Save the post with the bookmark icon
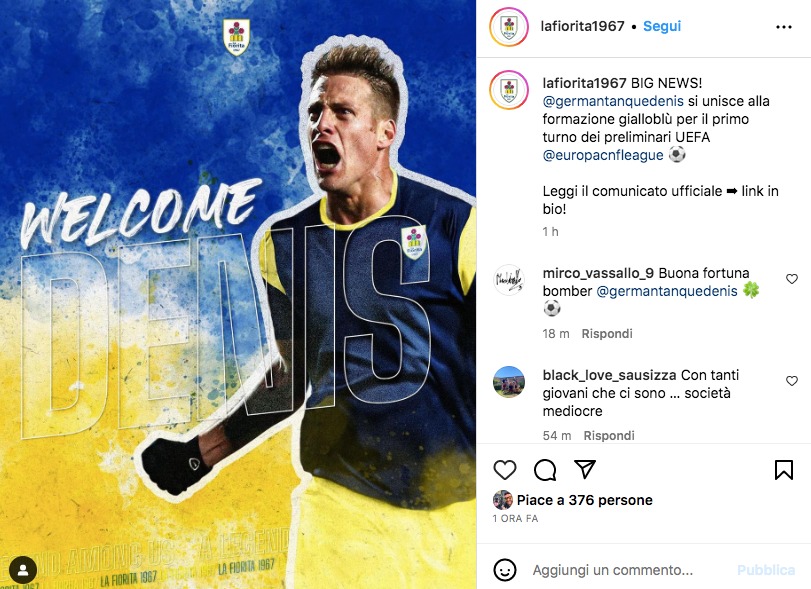The height and width of the screenshot is (589, 811). point(784,470)
